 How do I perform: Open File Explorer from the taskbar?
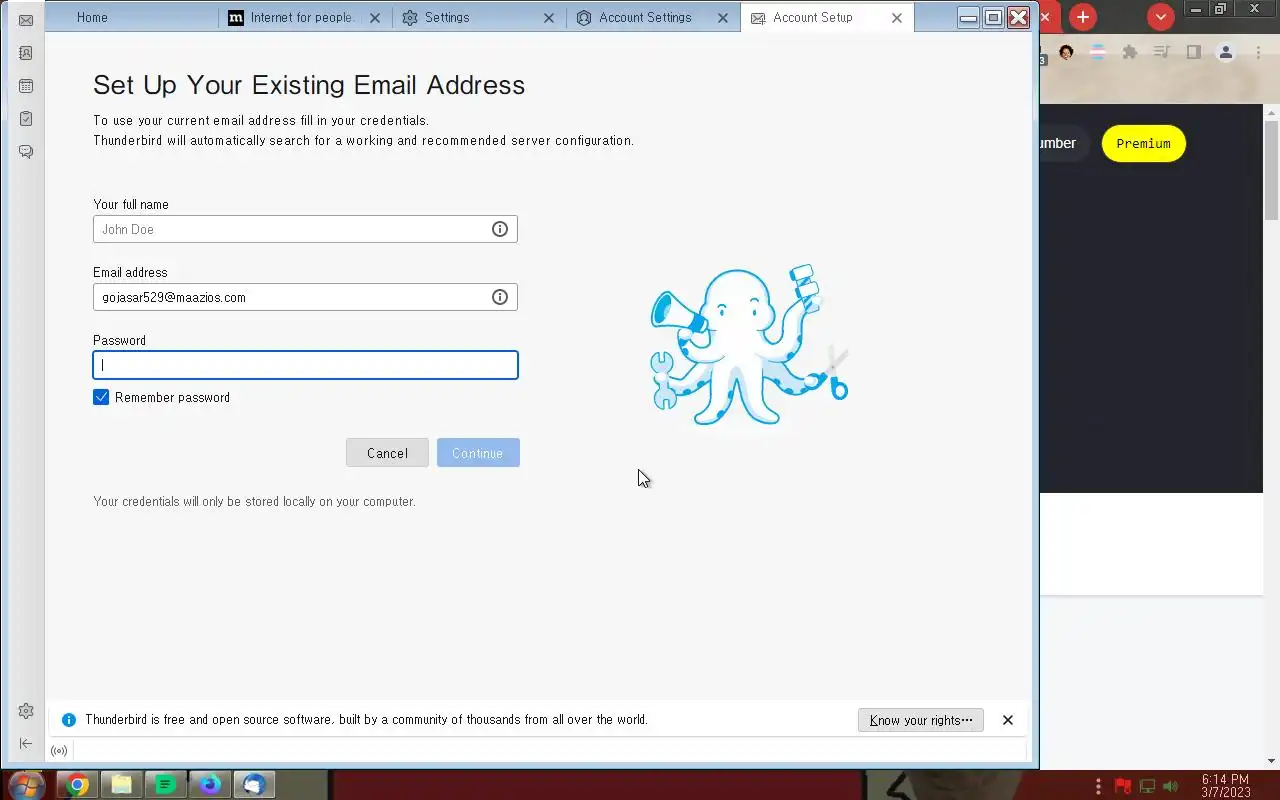(x=122, y=785)
